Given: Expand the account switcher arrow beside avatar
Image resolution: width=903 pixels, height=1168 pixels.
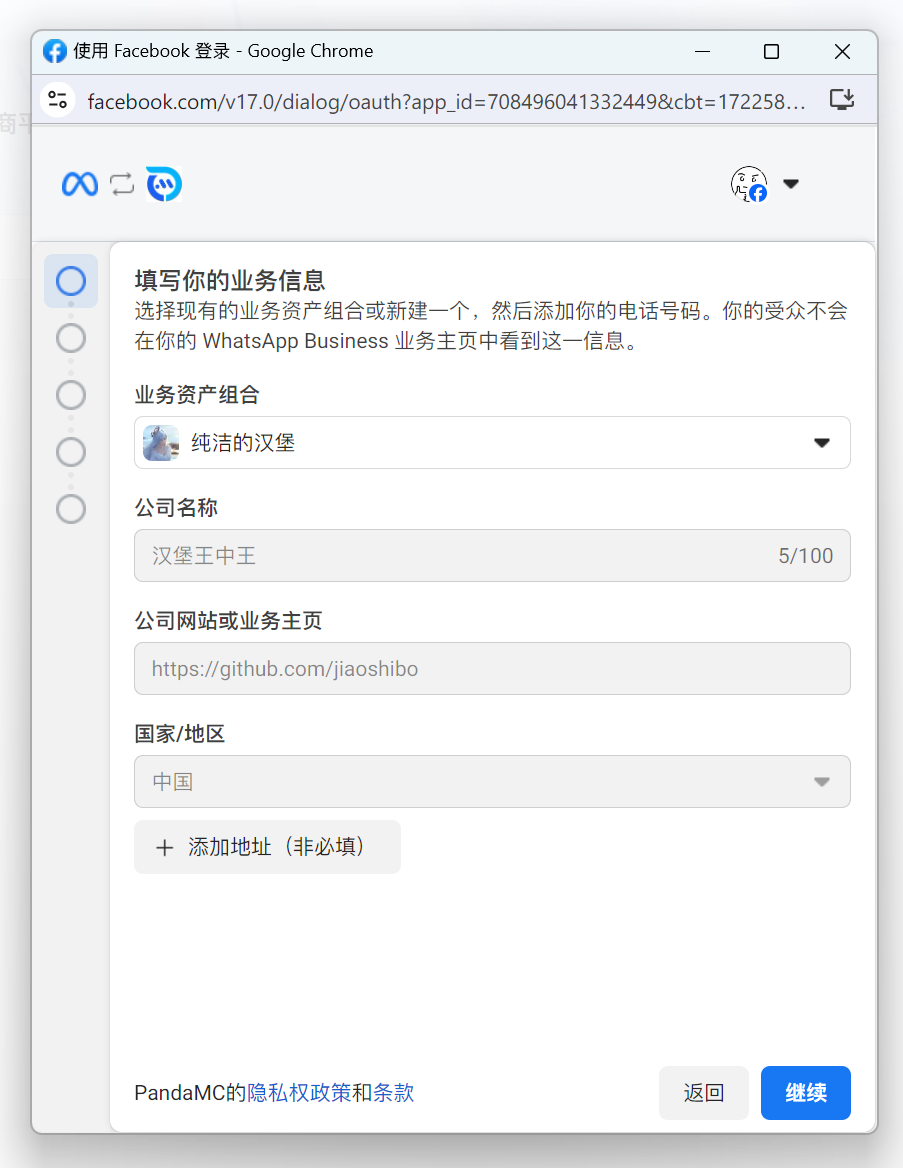Looking at the screenshot, I should (791, 184).
